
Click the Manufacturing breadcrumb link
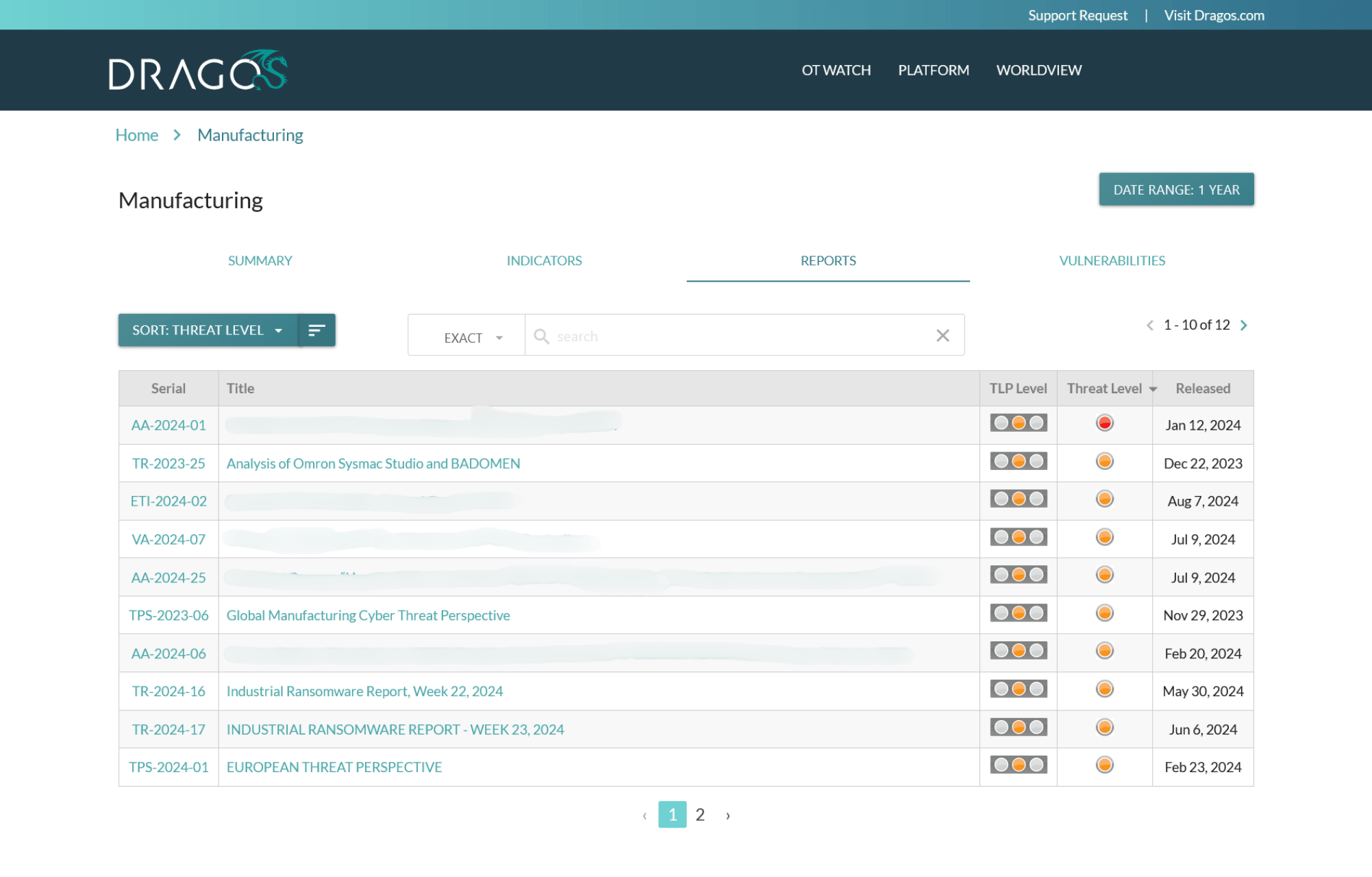[x=250, y=135]
